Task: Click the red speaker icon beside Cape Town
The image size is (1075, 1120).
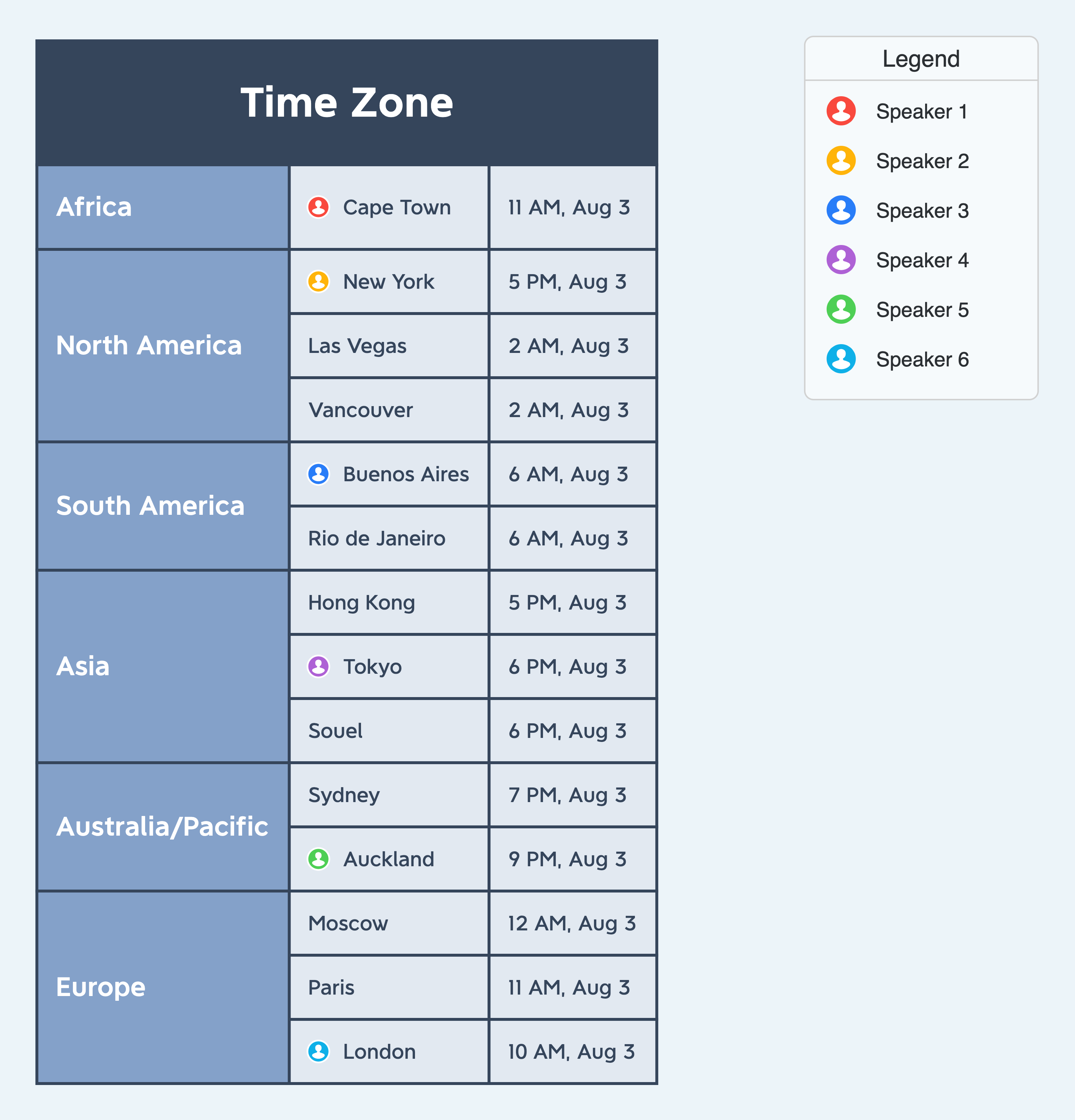Action: coord(318,207)
